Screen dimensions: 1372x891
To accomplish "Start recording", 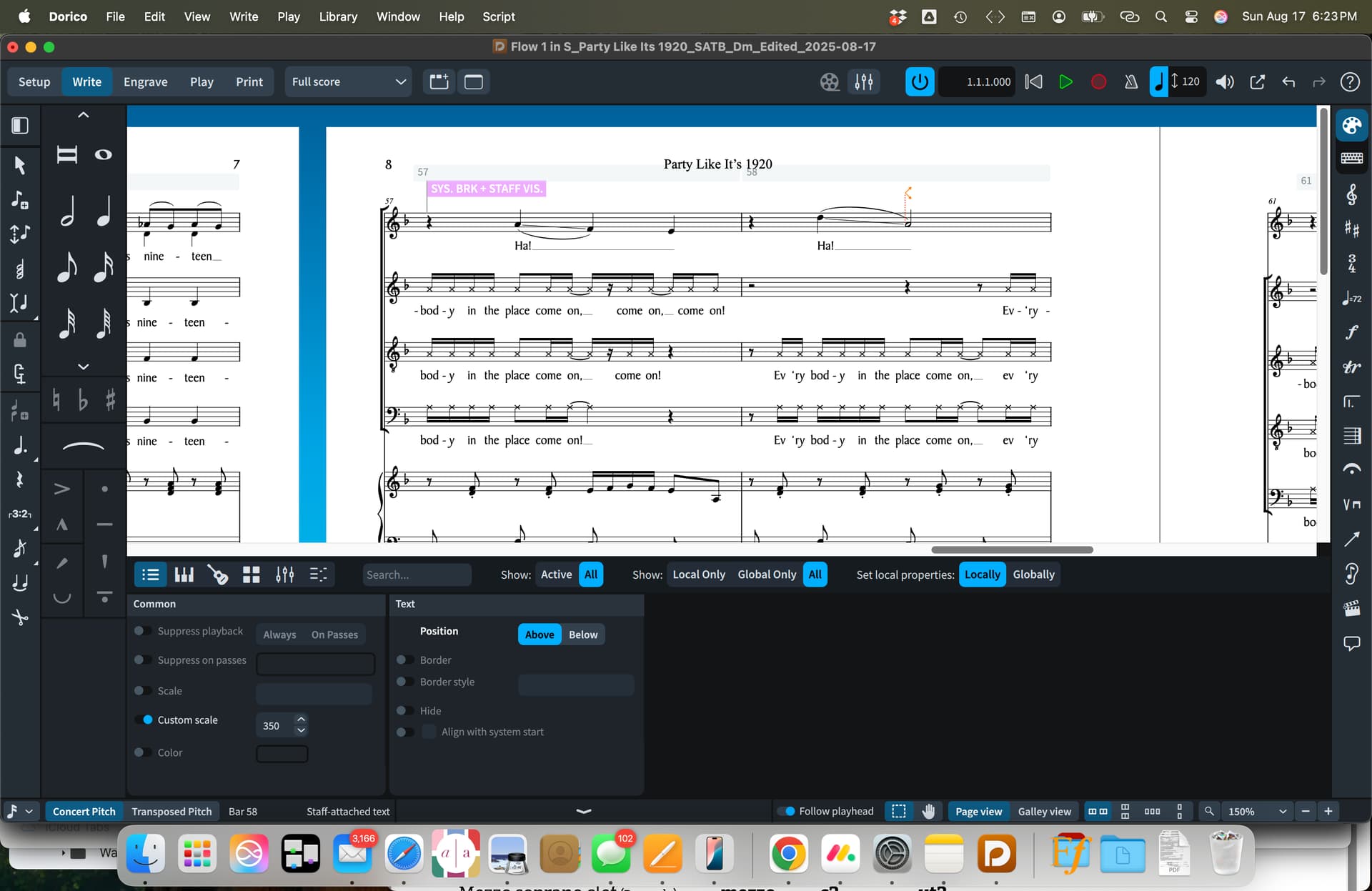I will pos(1099,82).
